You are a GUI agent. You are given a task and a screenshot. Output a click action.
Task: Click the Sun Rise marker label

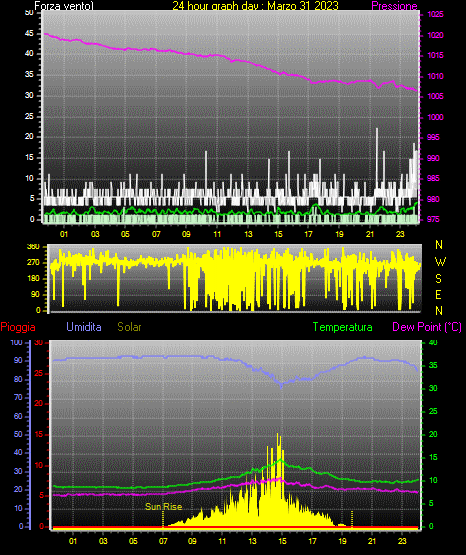coord(163,507)
